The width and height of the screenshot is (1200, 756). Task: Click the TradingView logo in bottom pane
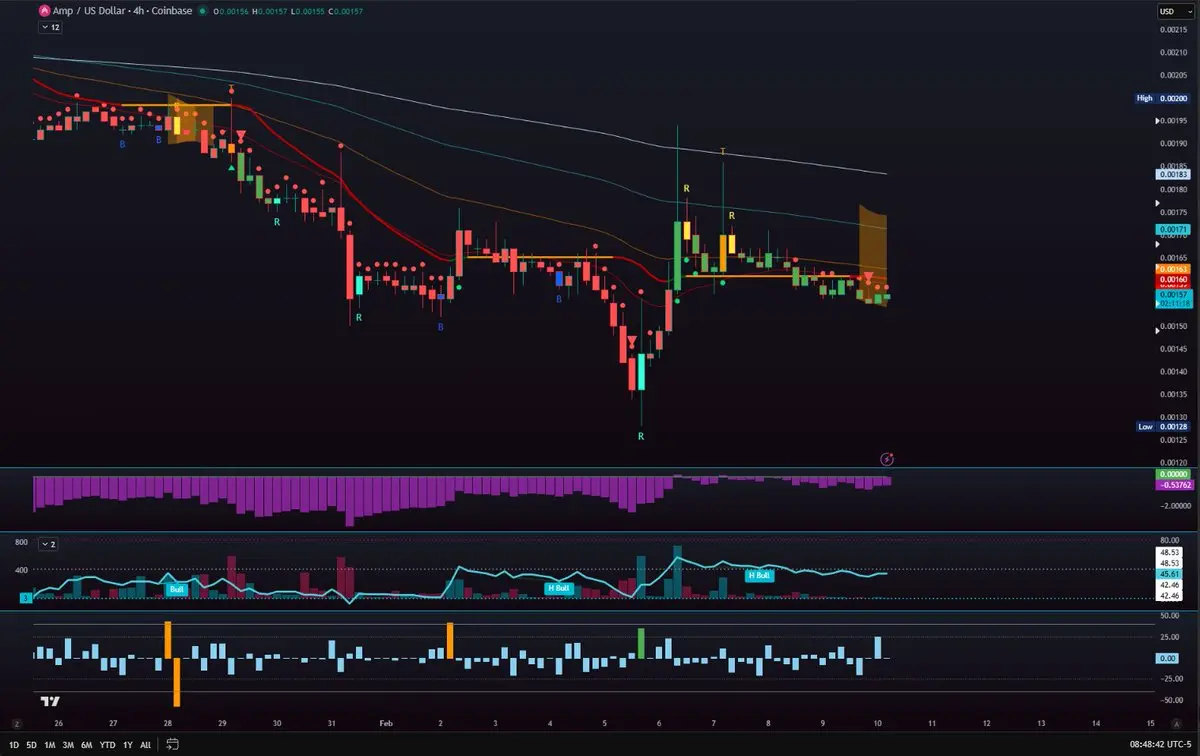[x=51, y=701]
